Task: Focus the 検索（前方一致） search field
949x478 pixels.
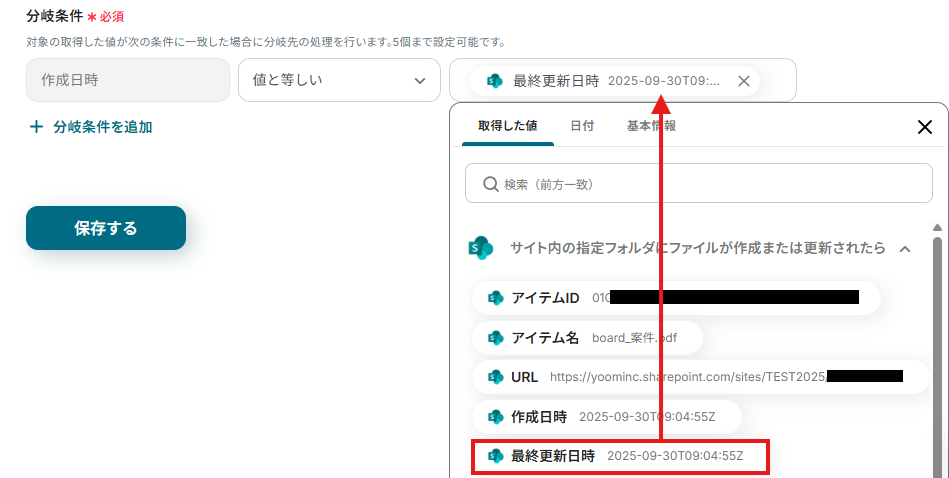Action: point(698,183)
